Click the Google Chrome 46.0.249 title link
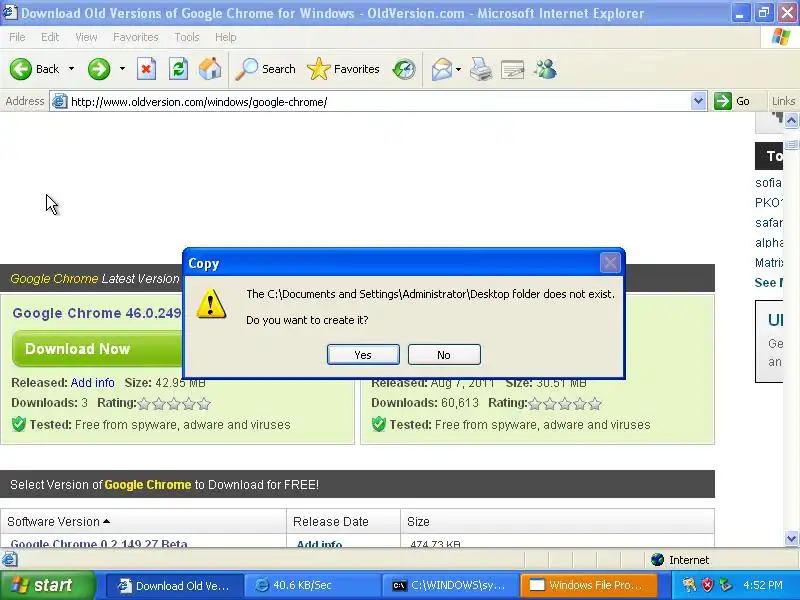Screen dimensions: 800x600 97,313
